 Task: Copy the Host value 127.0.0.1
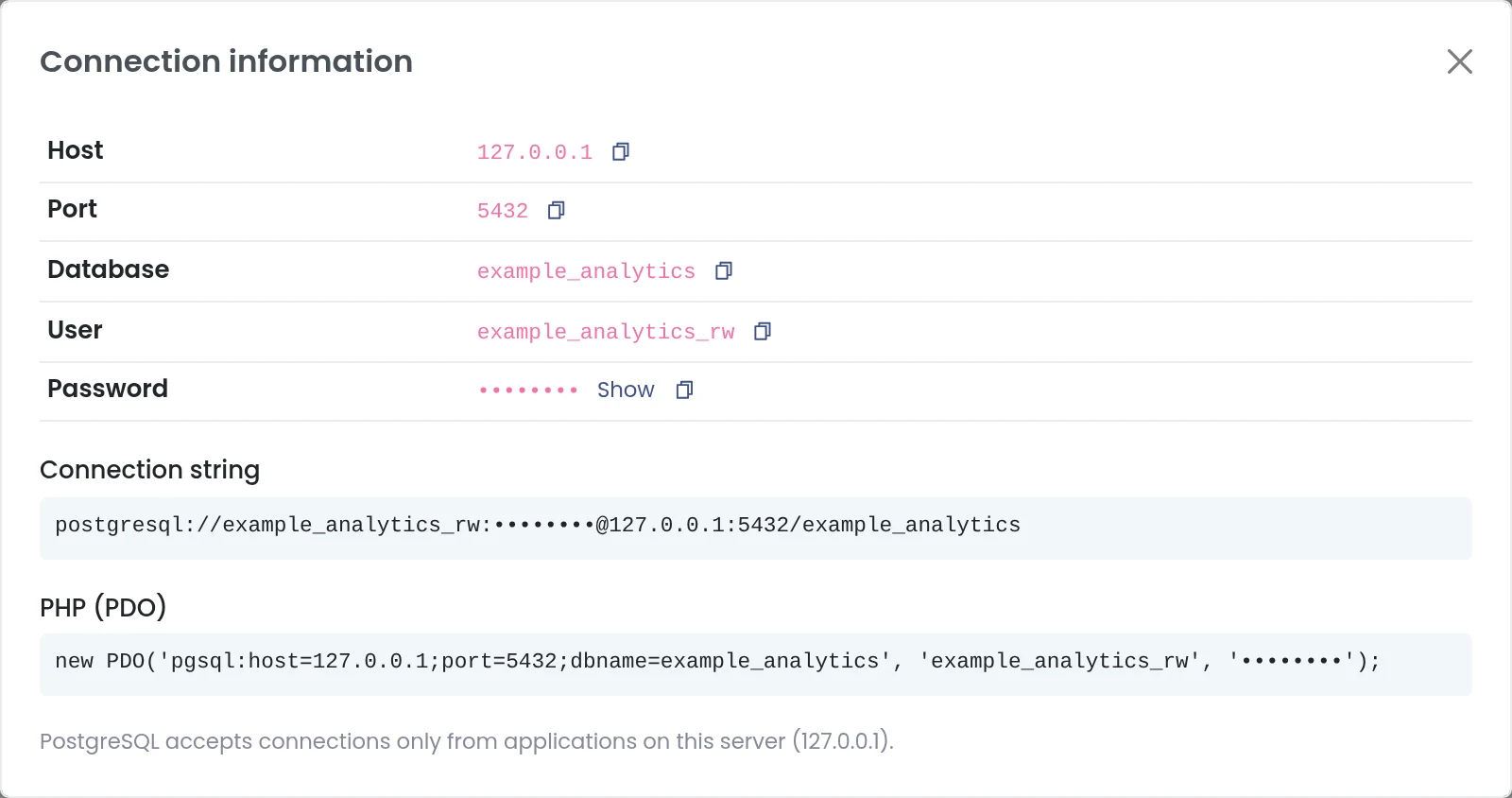pos(621,152)
